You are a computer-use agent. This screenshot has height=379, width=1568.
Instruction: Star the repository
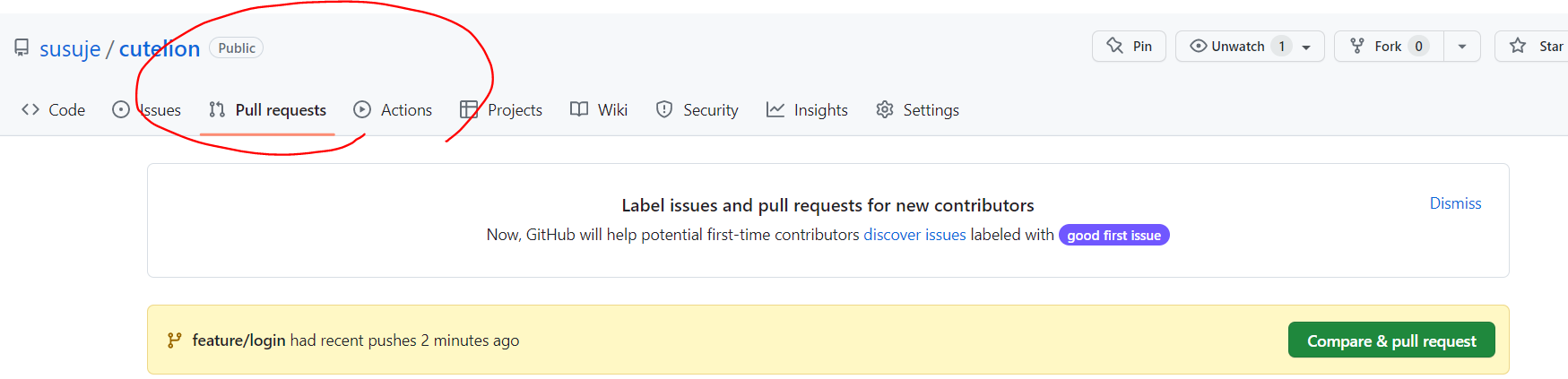pos(1536,47)
